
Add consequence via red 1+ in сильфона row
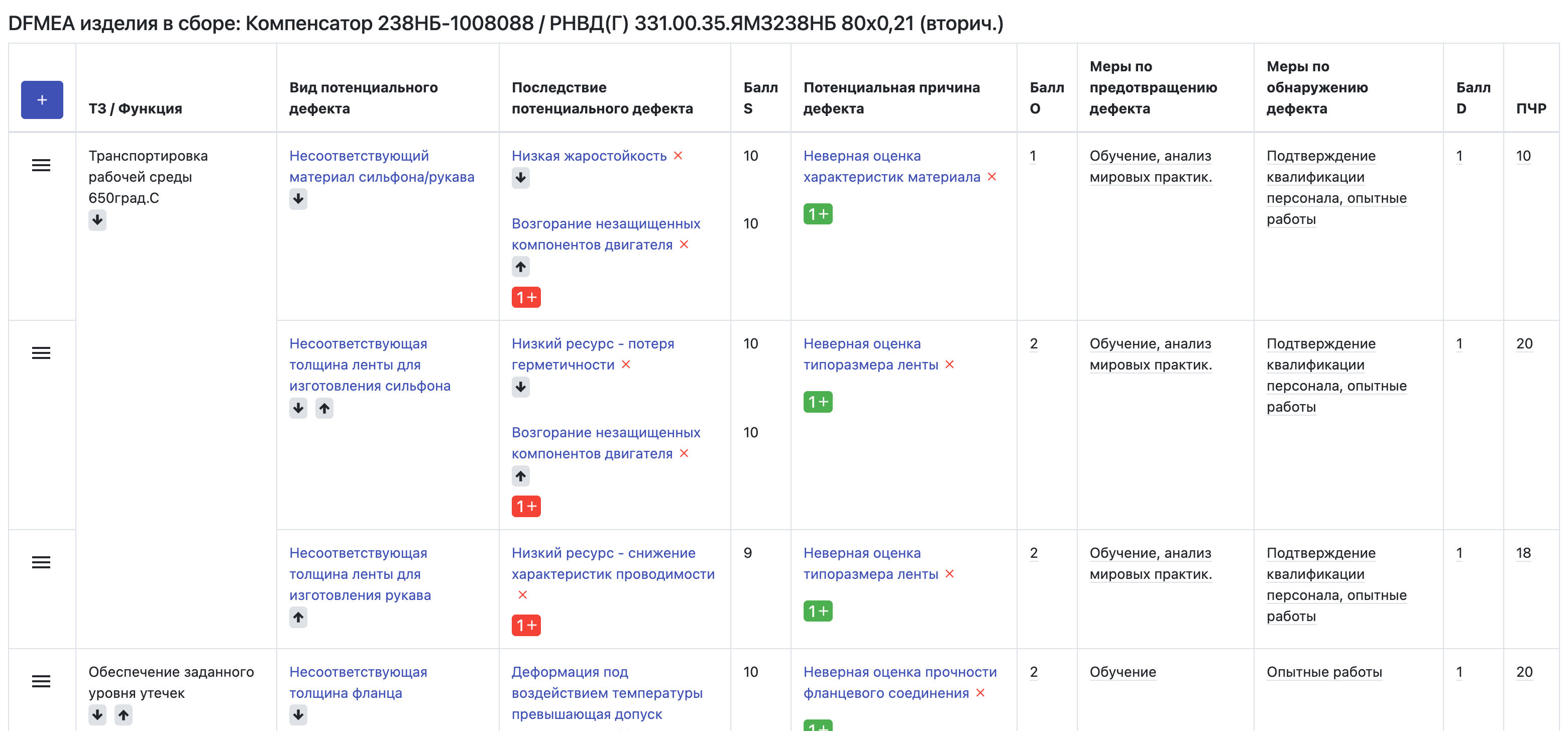coord(526,506)
